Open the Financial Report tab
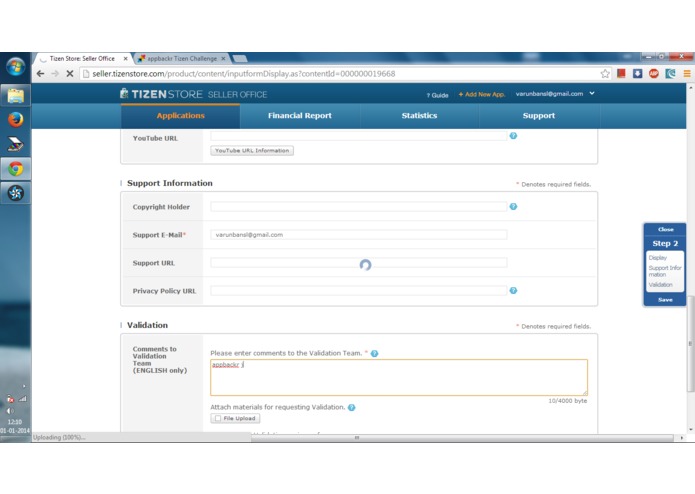Screen dimensions: 695x494 click(300, 116)
